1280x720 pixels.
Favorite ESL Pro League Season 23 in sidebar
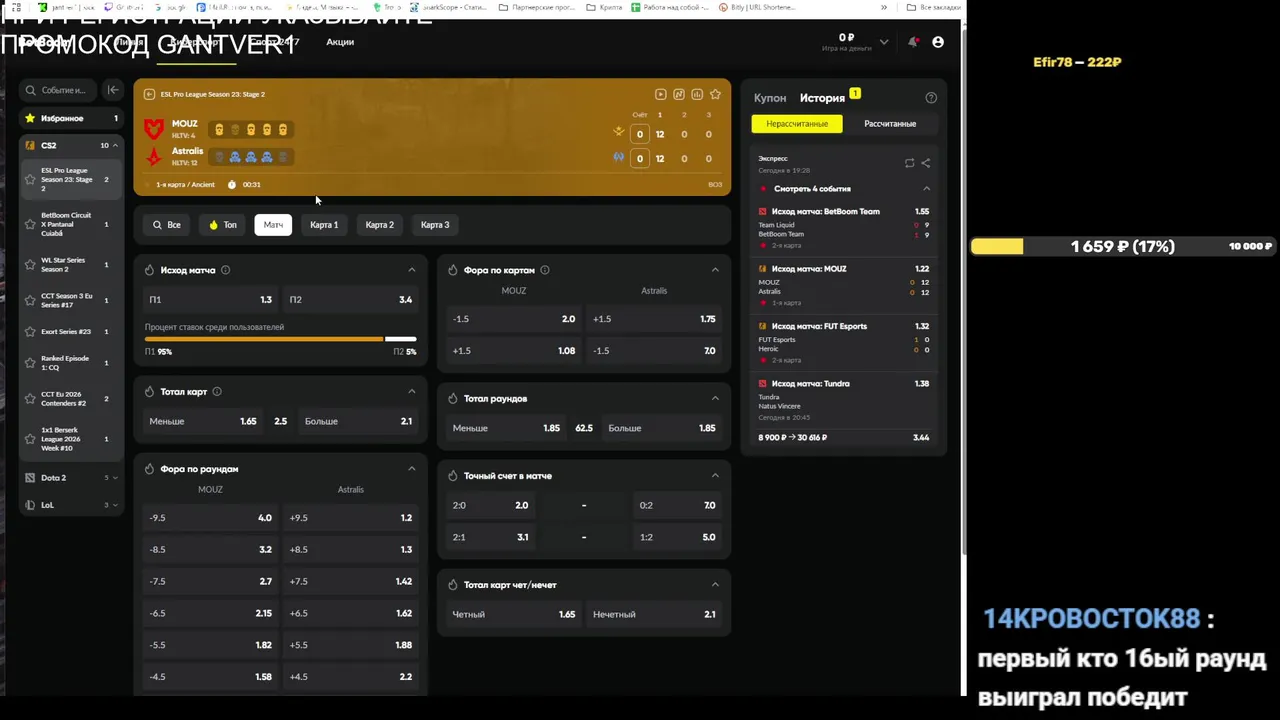(x=30, y=180)
